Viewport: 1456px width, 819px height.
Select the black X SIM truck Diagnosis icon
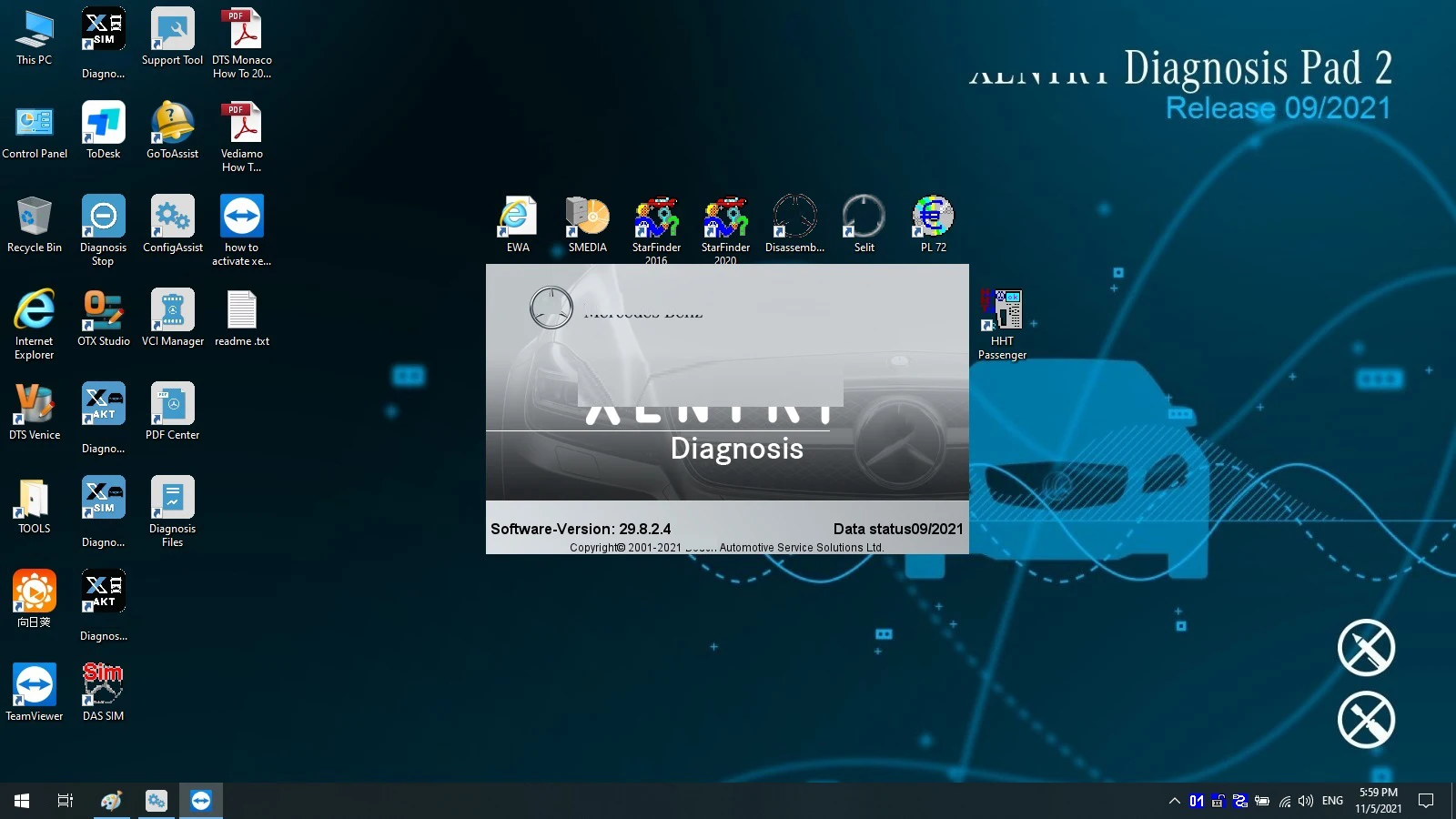coord(104,44)
